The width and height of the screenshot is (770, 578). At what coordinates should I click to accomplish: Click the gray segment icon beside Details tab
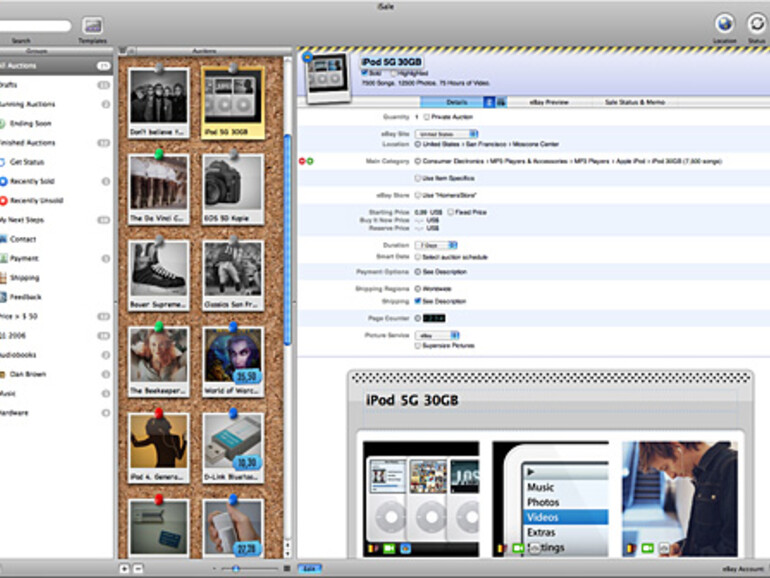[501, 102]
